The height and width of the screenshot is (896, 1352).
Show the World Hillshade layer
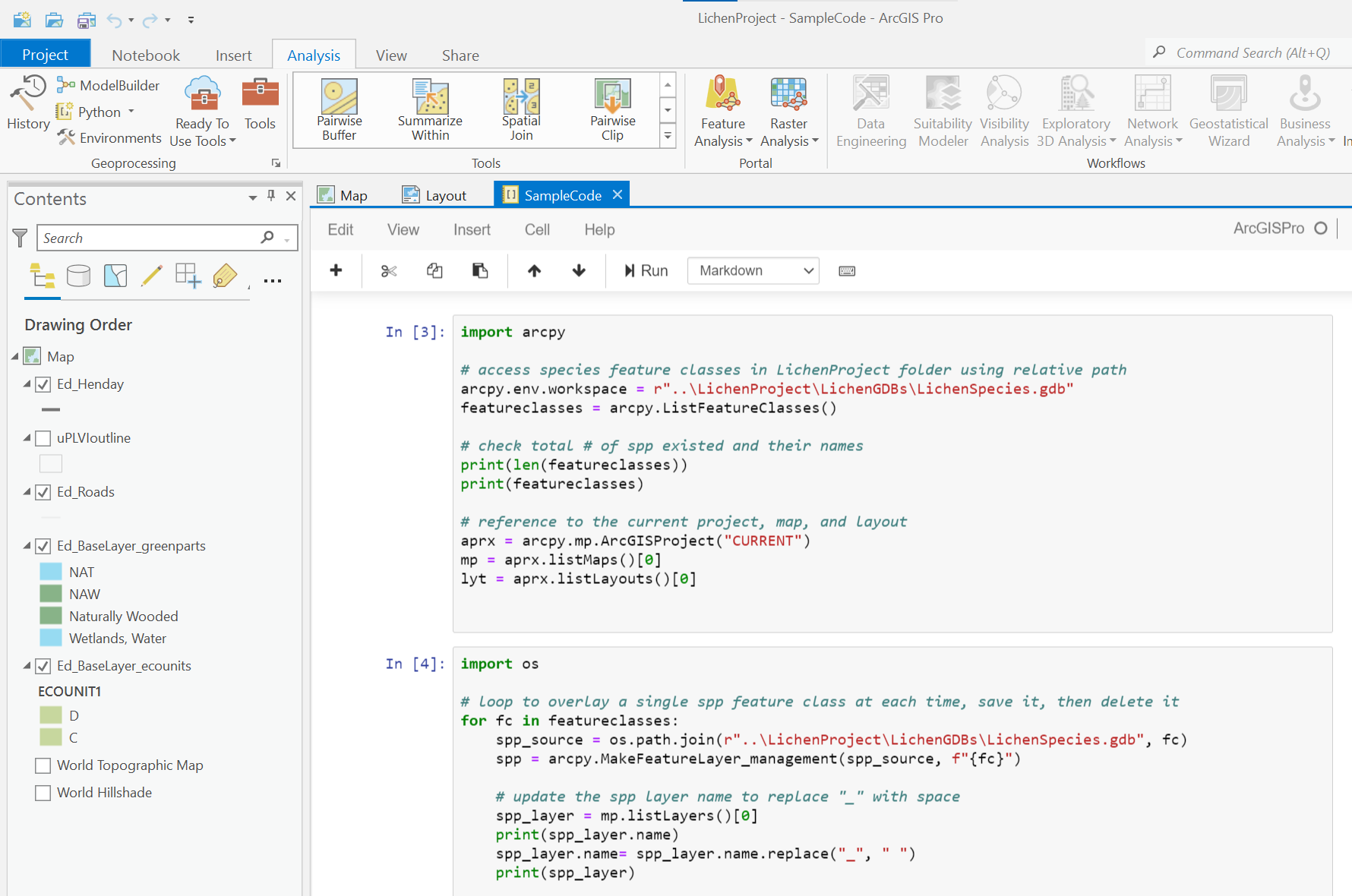[x=43, y=793]
